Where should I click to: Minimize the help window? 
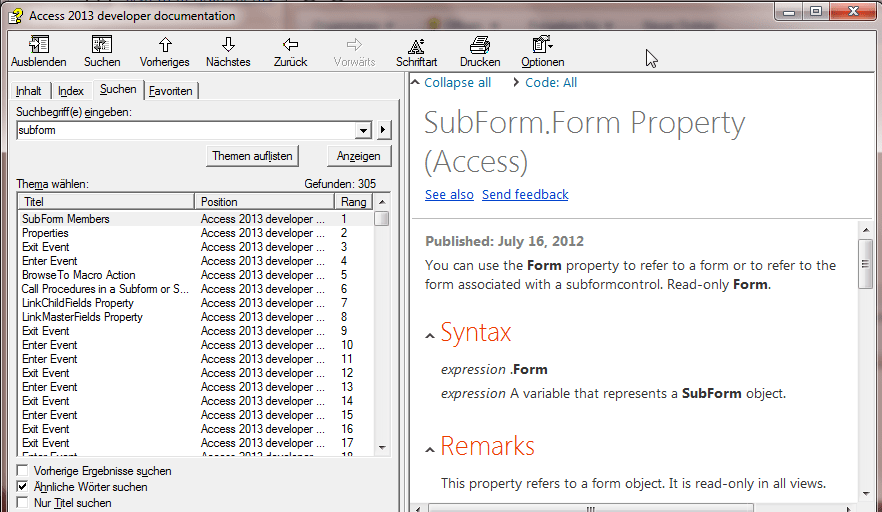coord(789,12)
